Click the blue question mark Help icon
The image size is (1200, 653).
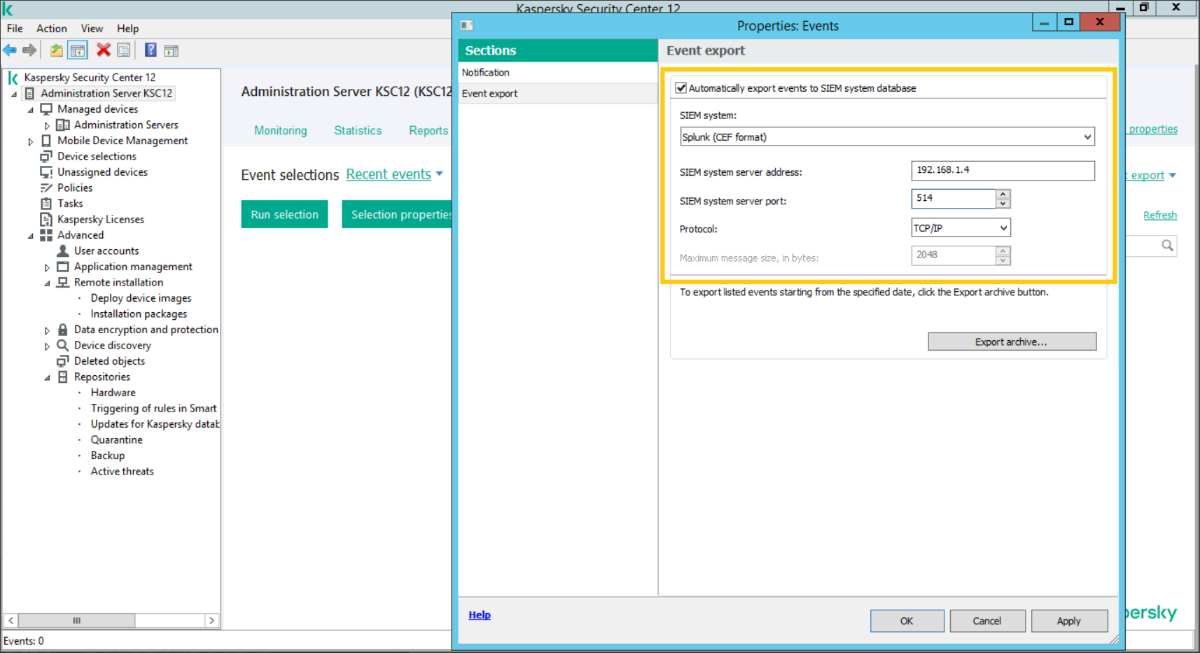pos(151,50)
